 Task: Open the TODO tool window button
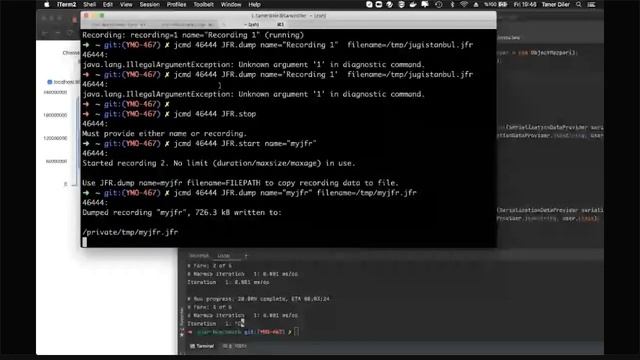coord(235,346)
